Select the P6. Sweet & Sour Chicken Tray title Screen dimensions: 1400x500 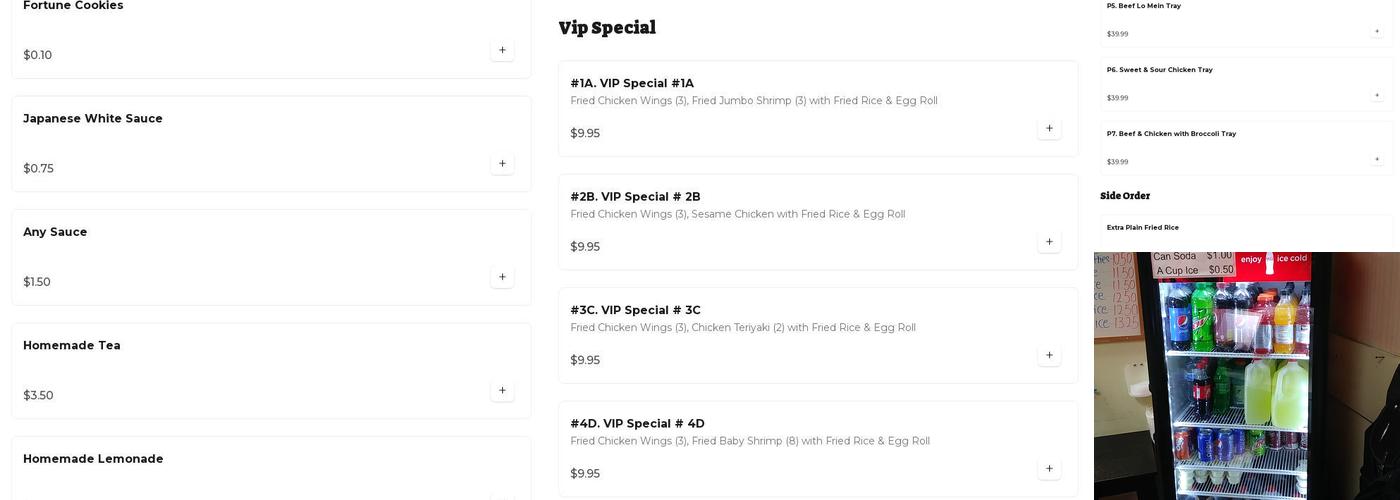(1159, 70)
